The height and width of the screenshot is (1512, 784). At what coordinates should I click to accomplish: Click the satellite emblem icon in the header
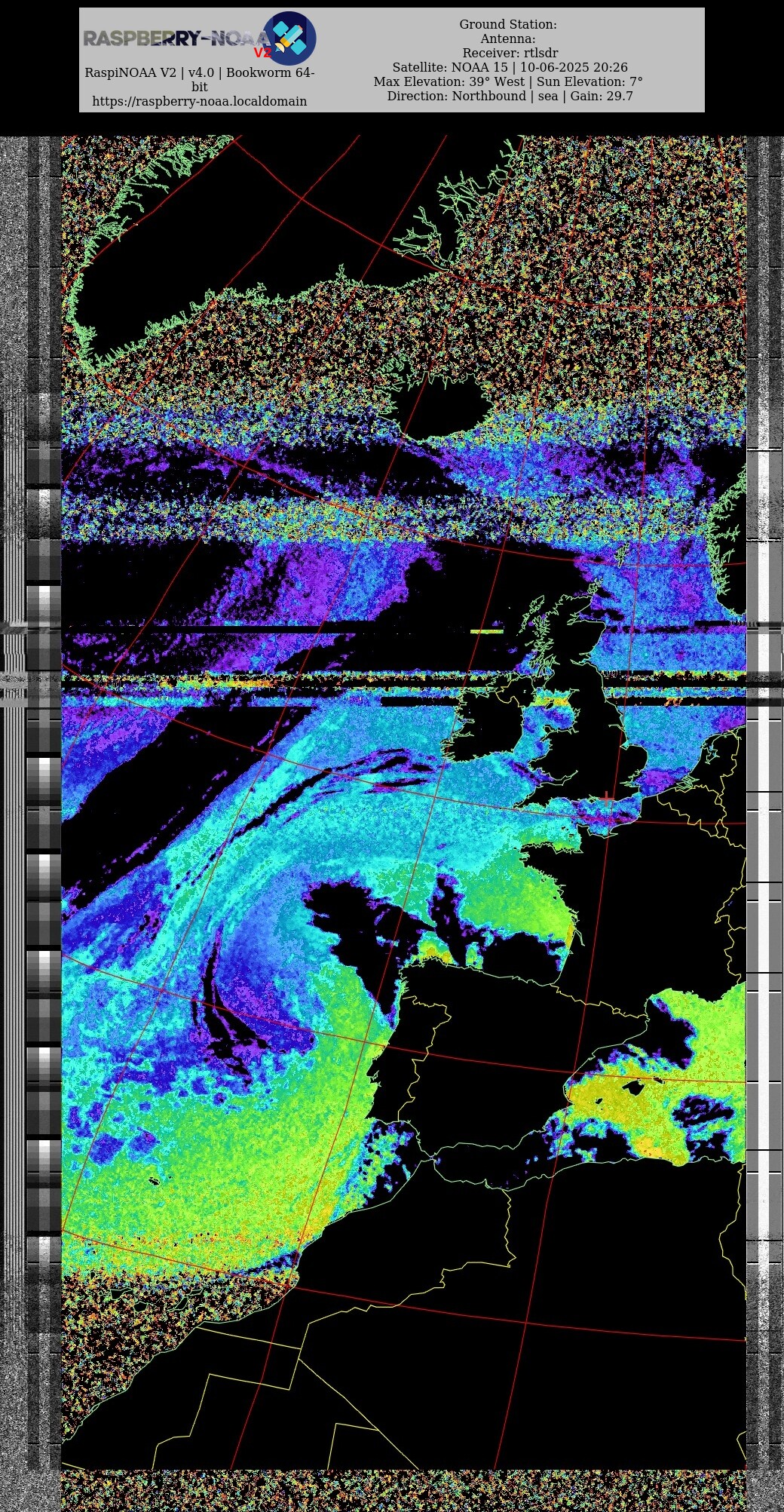tap(289, 38)
